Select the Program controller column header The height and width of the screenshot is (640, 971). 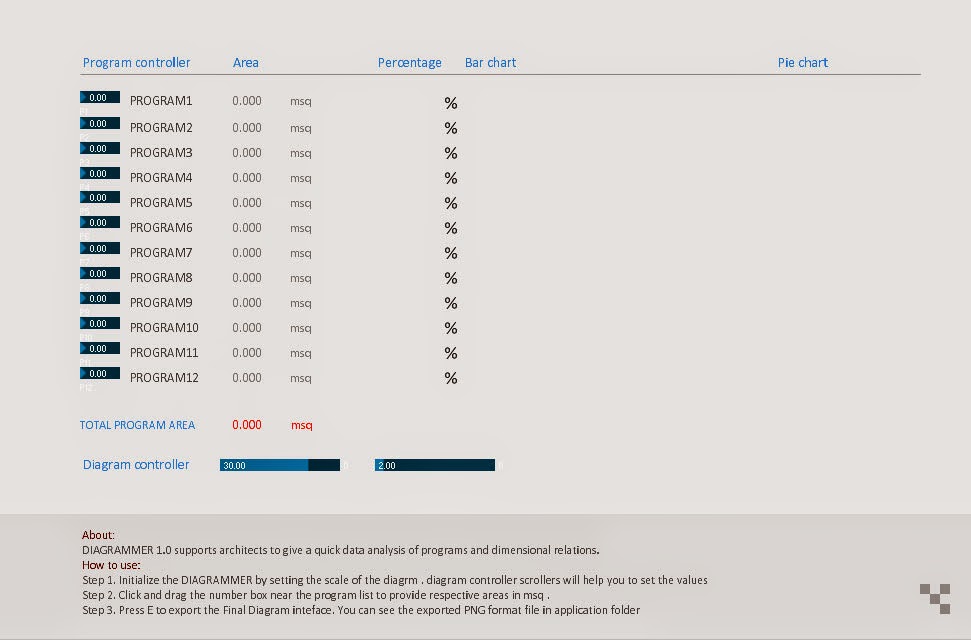[136, 62]
